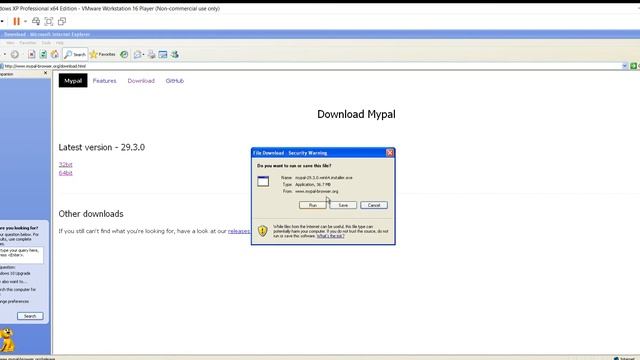Click the "Other downloads" heading
The width and height of the screenshot is (640, 360).
(x=91, y=214)
